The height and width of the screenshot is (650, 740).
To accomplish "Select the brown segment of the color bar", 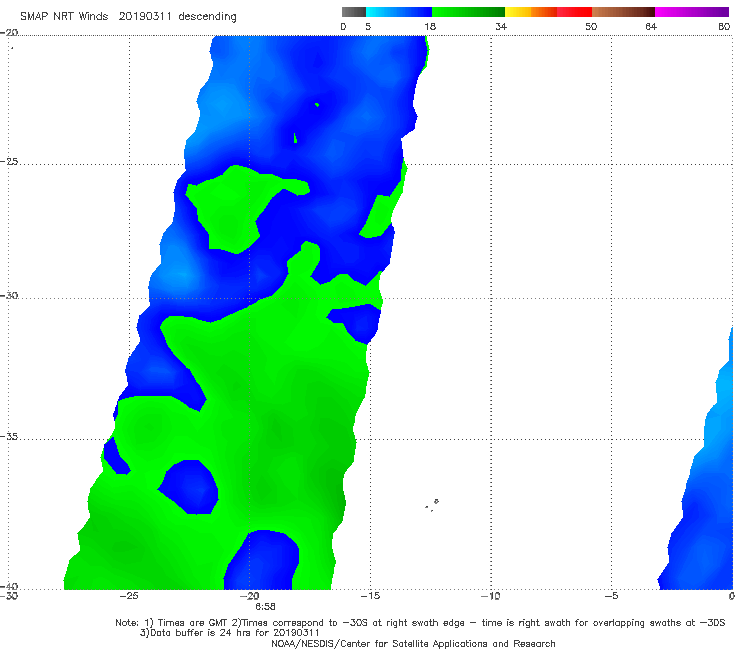I will [623, 12].
